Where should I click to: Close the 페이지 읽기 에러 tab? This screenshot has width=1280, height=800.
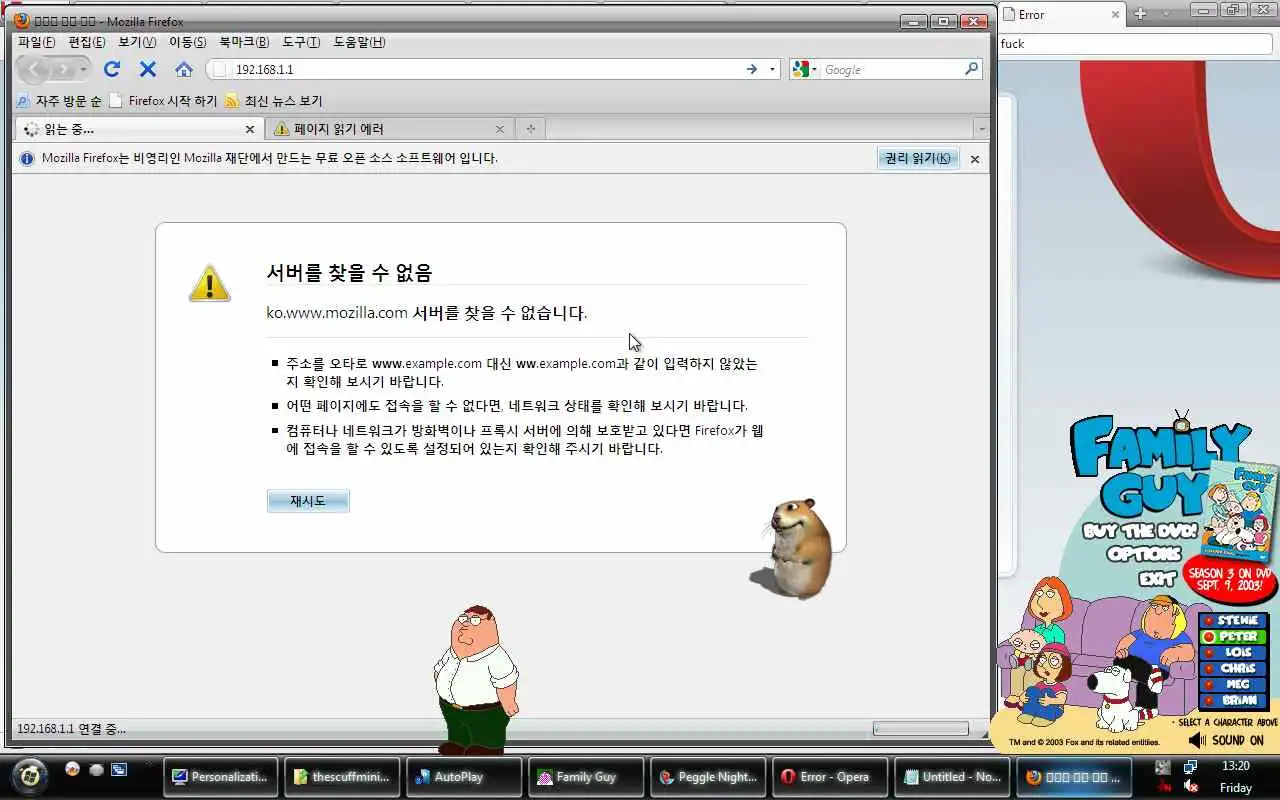(500, 129)
